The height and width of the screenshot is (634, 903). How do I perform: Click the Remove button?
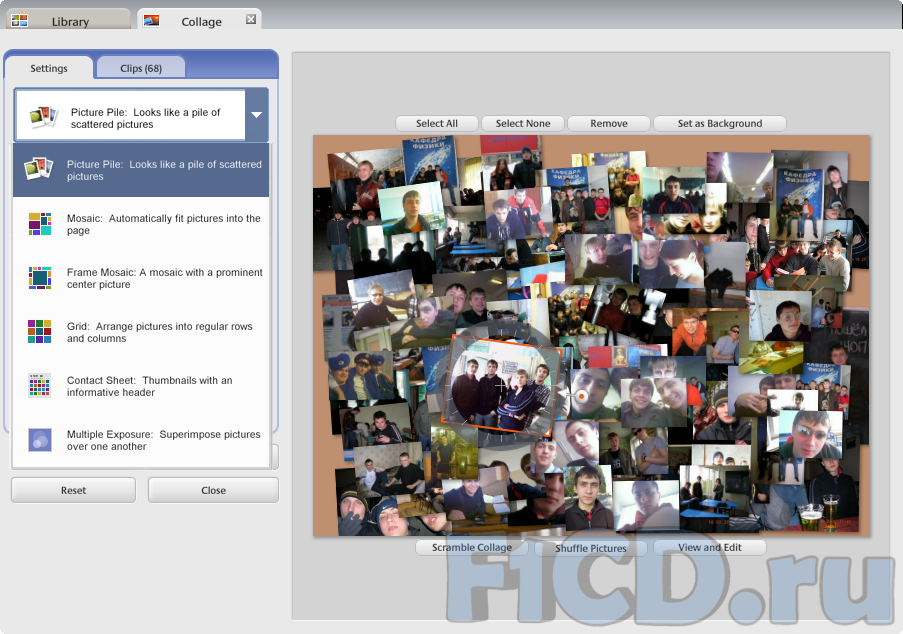click(x=609, y=123)
